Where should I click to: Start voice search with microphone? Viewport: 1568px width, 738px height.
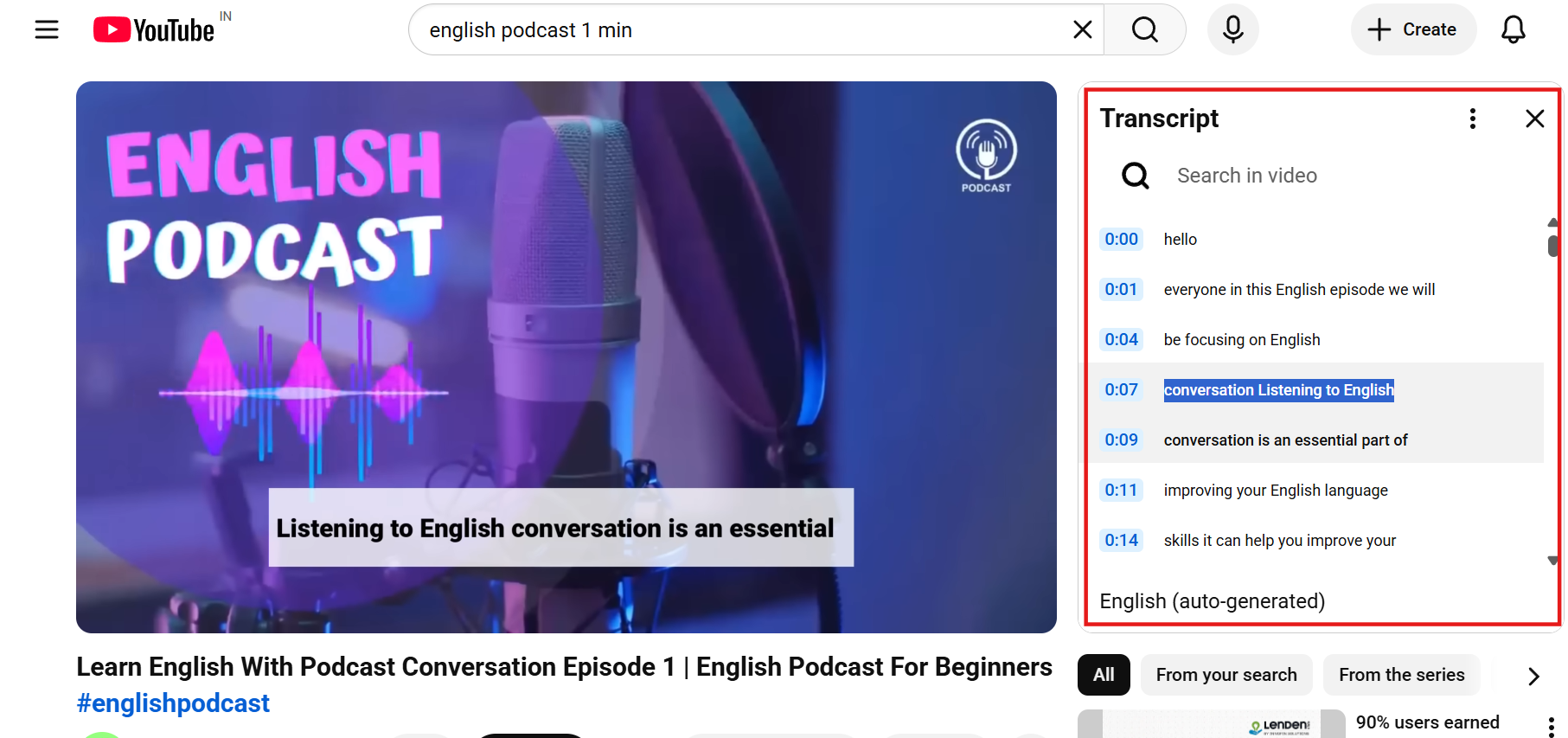(1233, 29)
